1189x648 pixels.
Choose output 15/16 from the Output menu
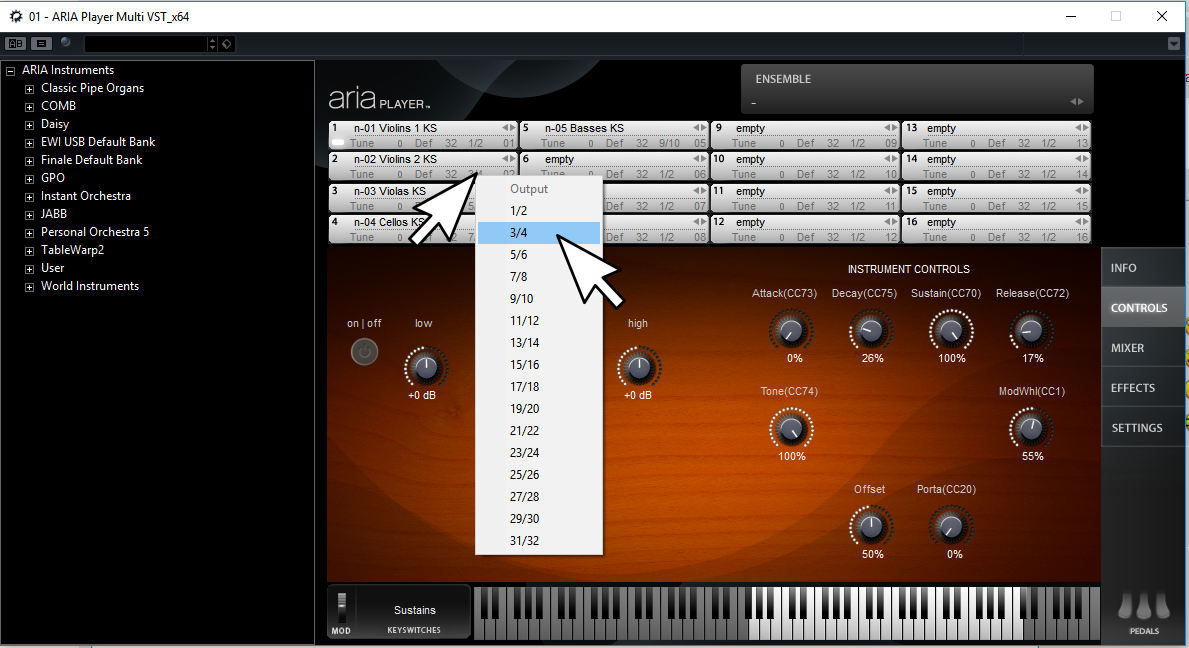point(539,365)
